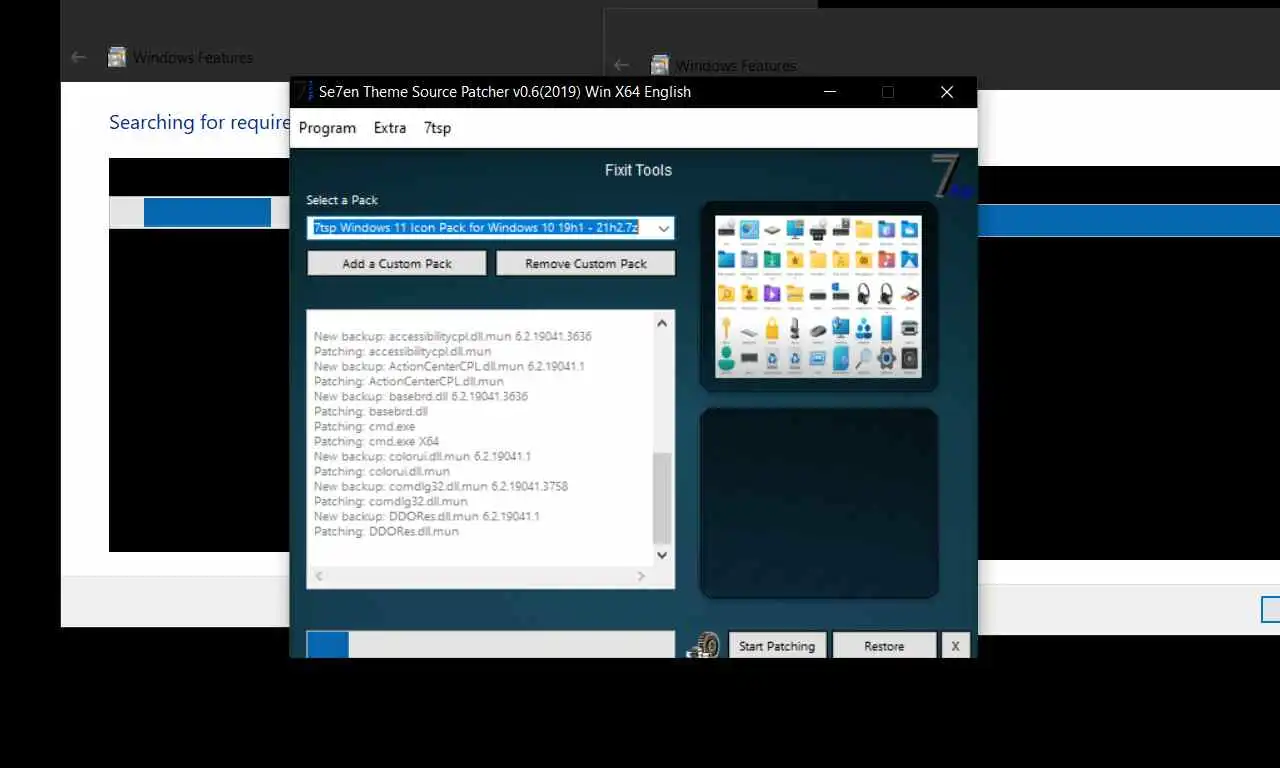This screenshot has width=1280, height=768.
Task: Minimize the Se7en Theme Source Patcher window
Action: 830,92
